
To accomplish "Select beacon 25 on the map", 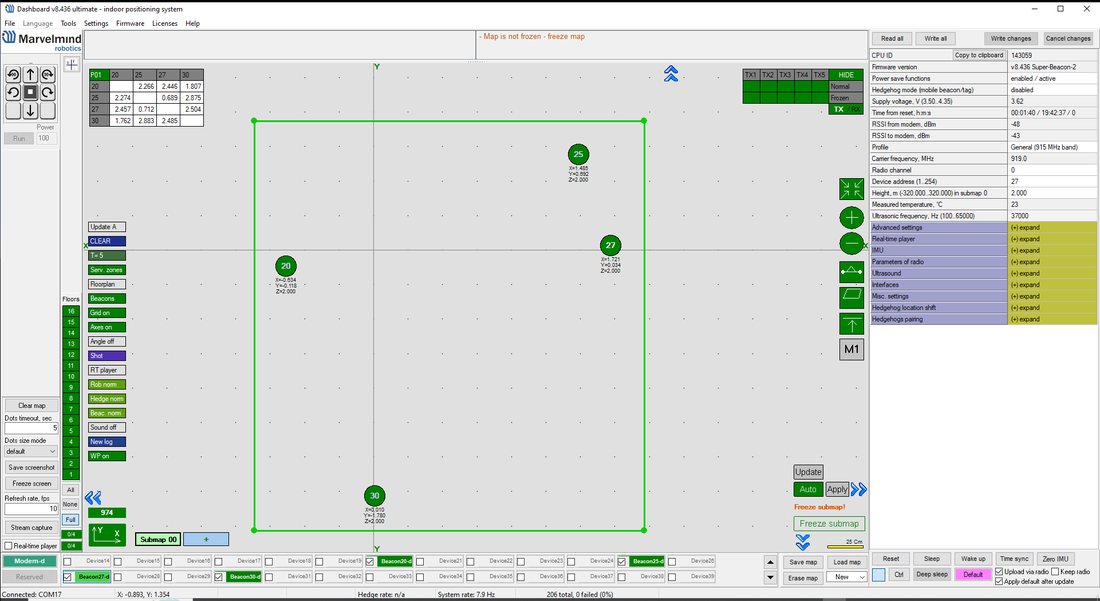I will click(x=578, y=154).
